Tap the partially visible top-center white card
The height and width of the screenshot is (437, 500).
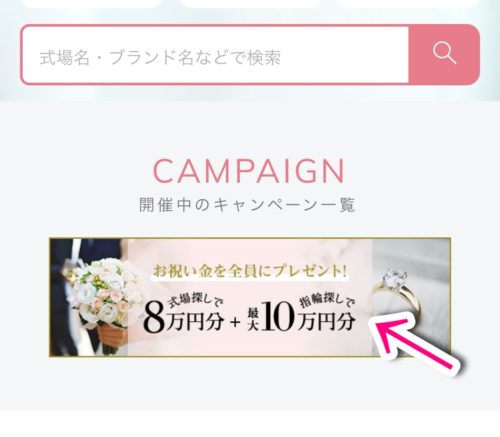tap(250, 3)
